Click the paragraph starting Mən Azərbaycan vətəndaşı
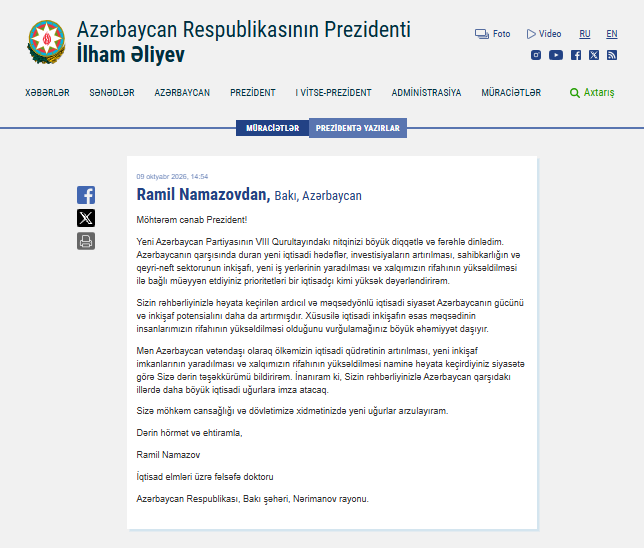The image size is (644, 548). 330,370
